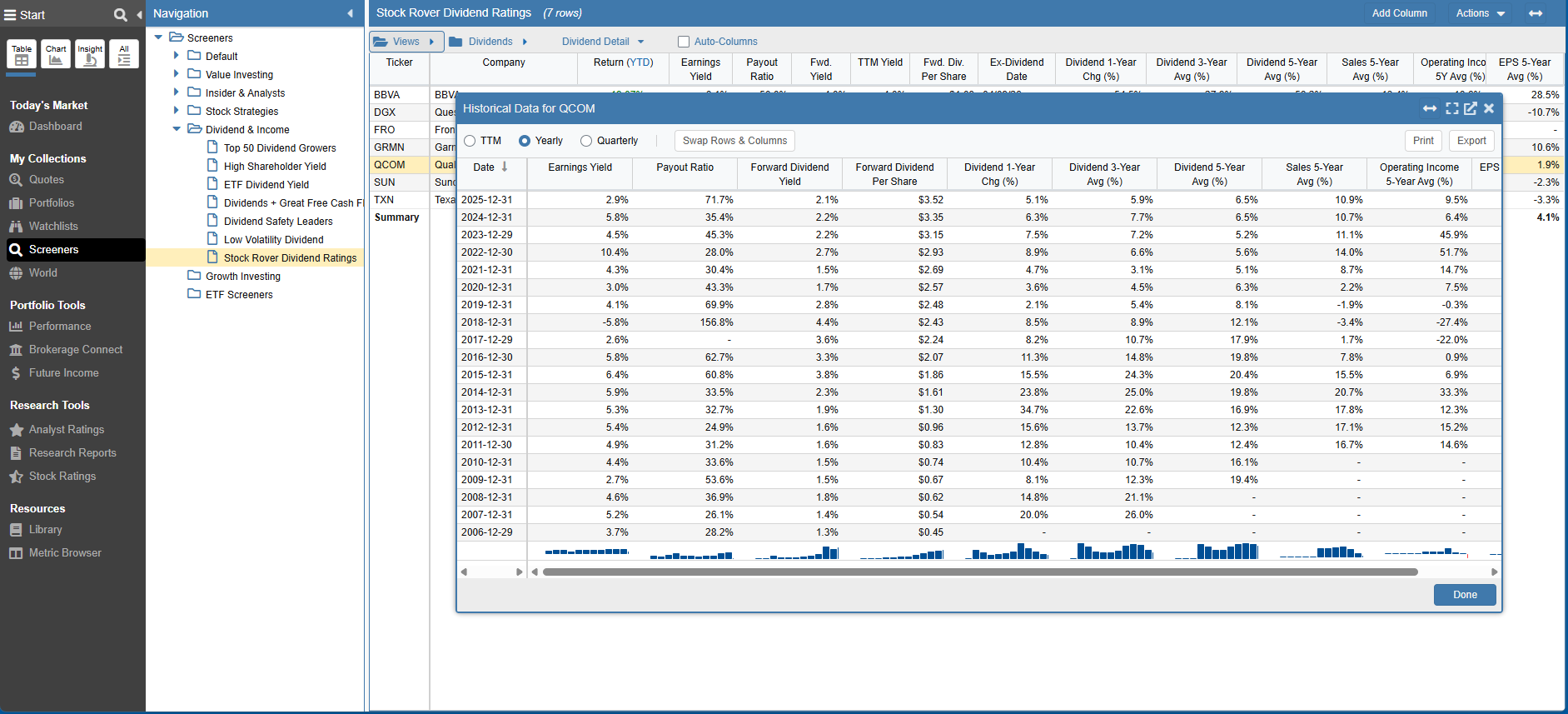Viewport: 1568px width, 714px height.
Task: Open the Insight view icon
Action: point(90,54)
